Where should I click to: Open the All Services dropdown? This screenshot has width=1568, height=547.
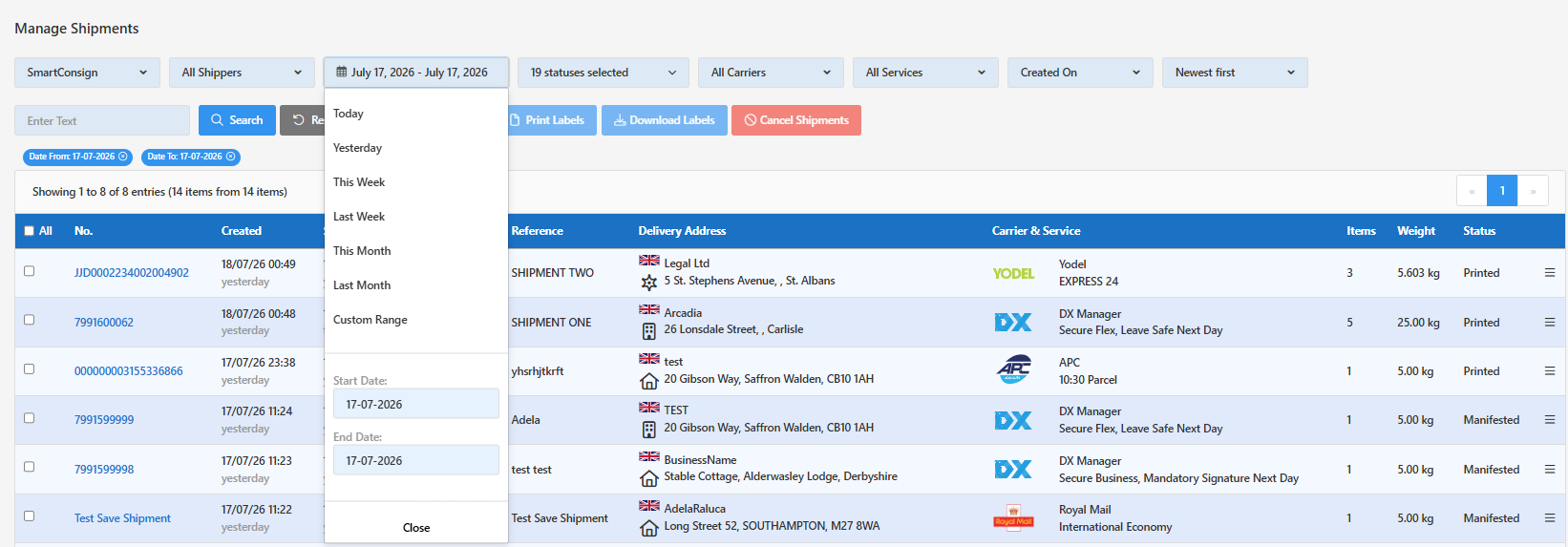tap(925, 73)
